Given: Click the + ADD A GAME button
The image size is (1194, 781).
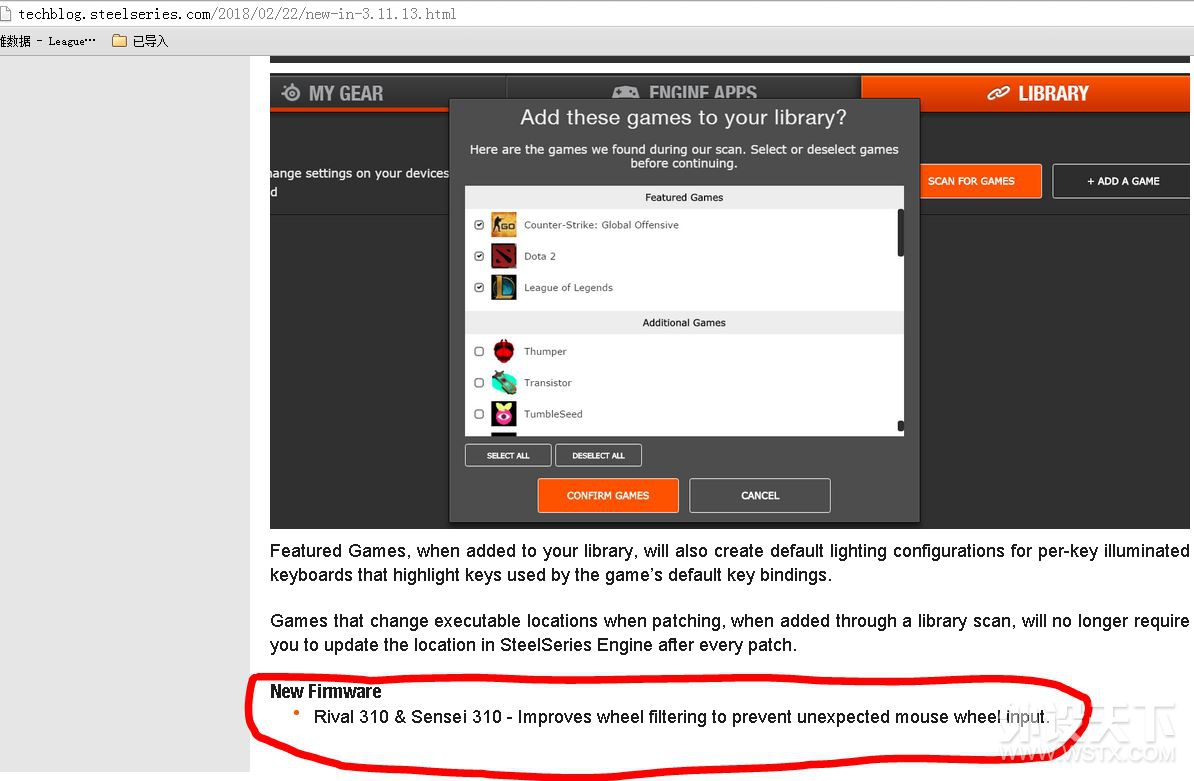Looking at the screenshot, I should (x=1121, y=181).
